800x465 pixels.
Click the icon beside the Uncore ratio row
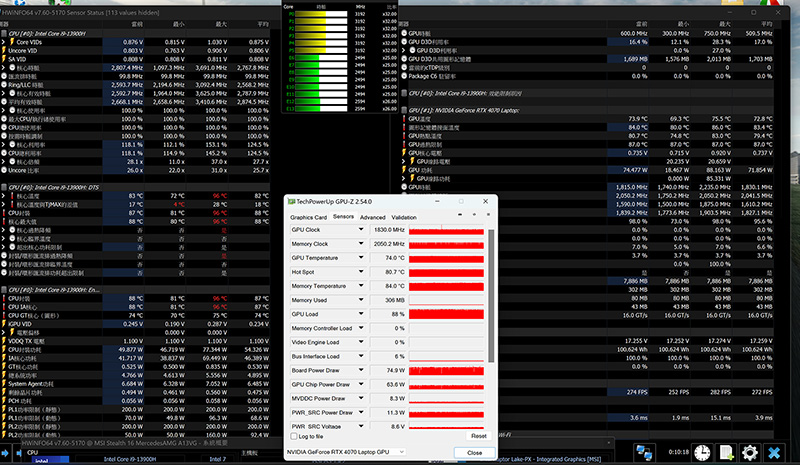pyautogui.click(x=4, y=170)
